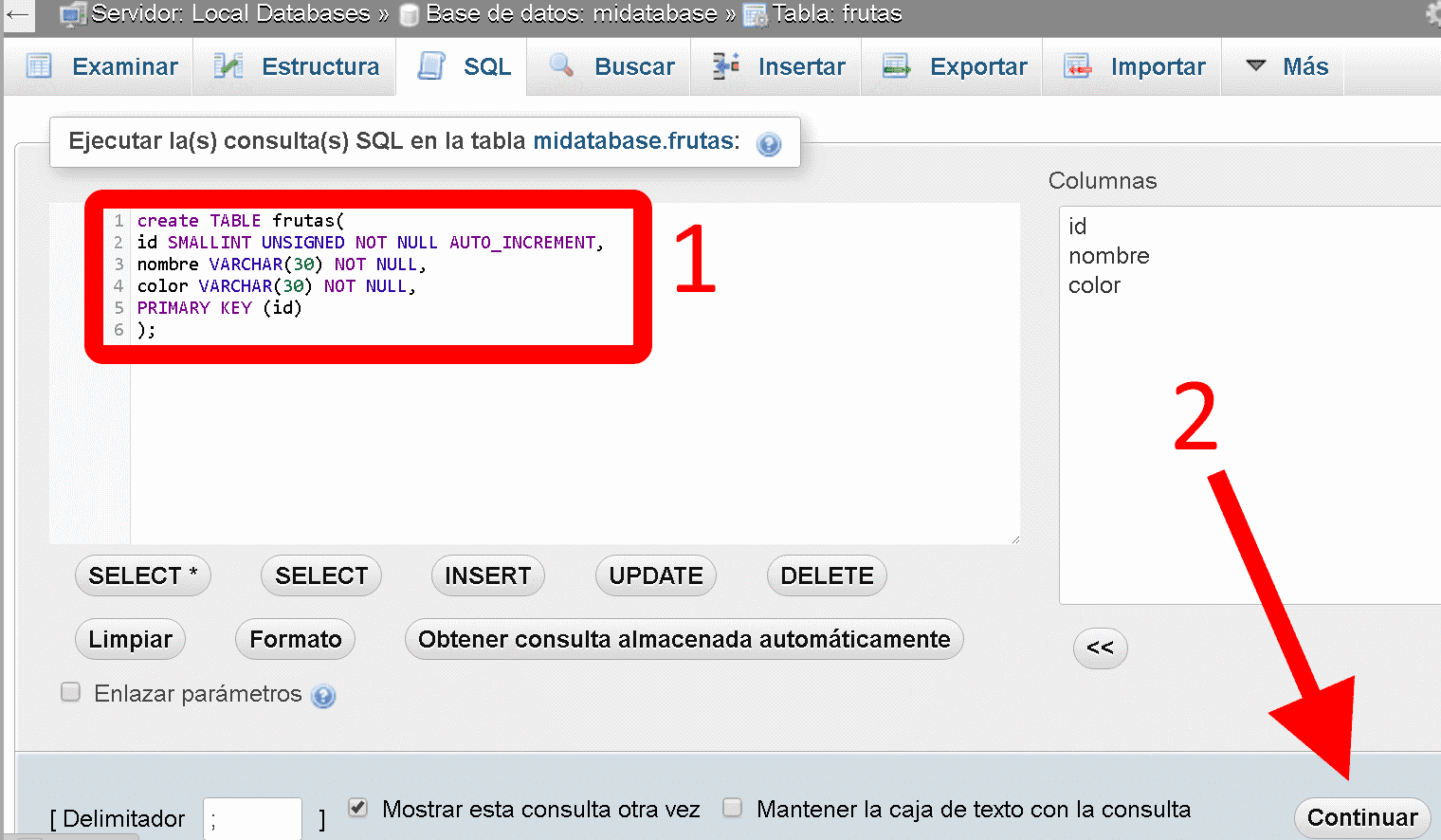Image resolution: width=1441 pixels, height=840 pixels.
Task: Click the Delimitador input field
Action: (x=252, y=818)
